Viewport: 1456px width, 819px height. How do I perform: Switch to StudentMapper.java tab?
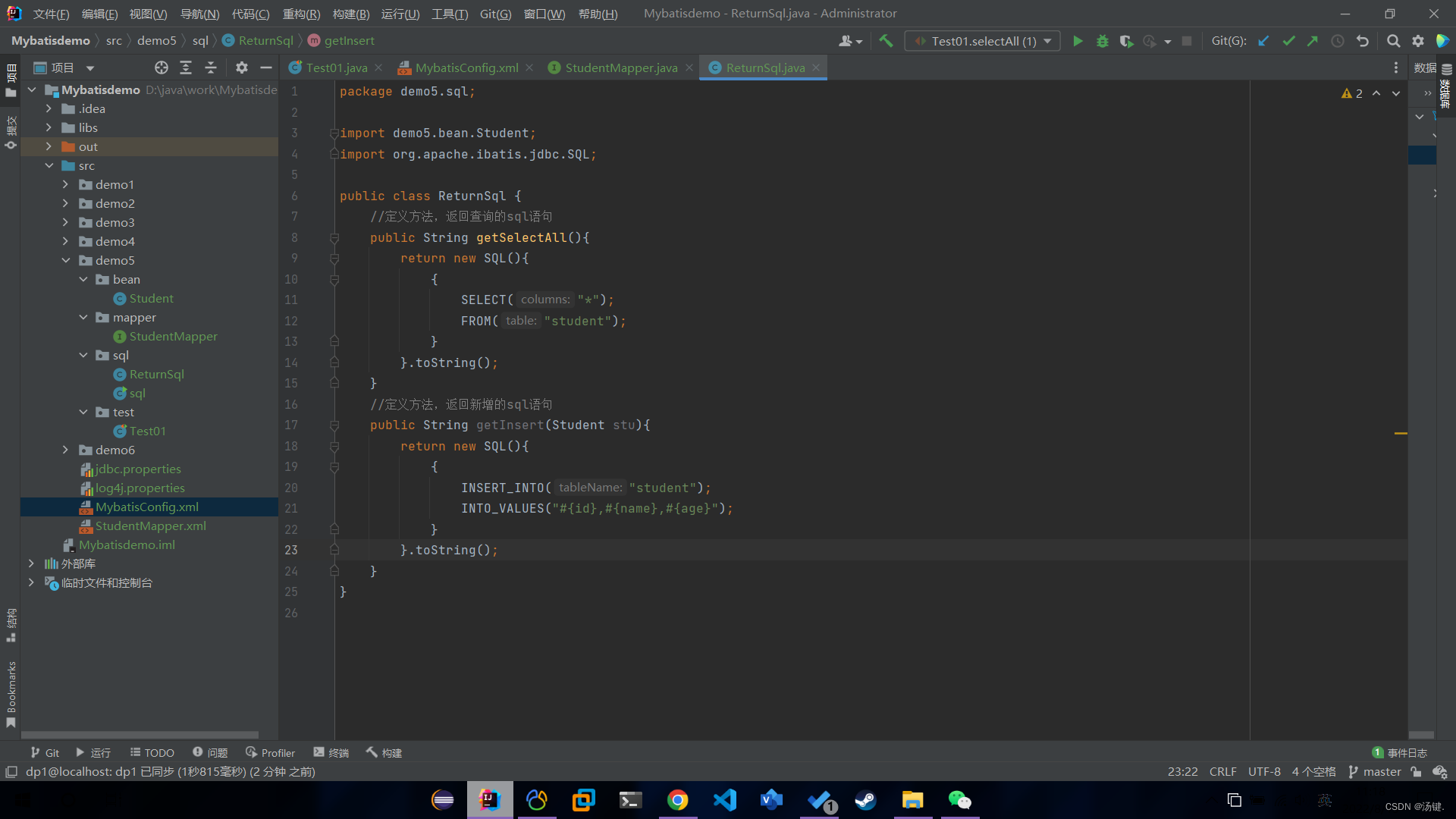621,67
